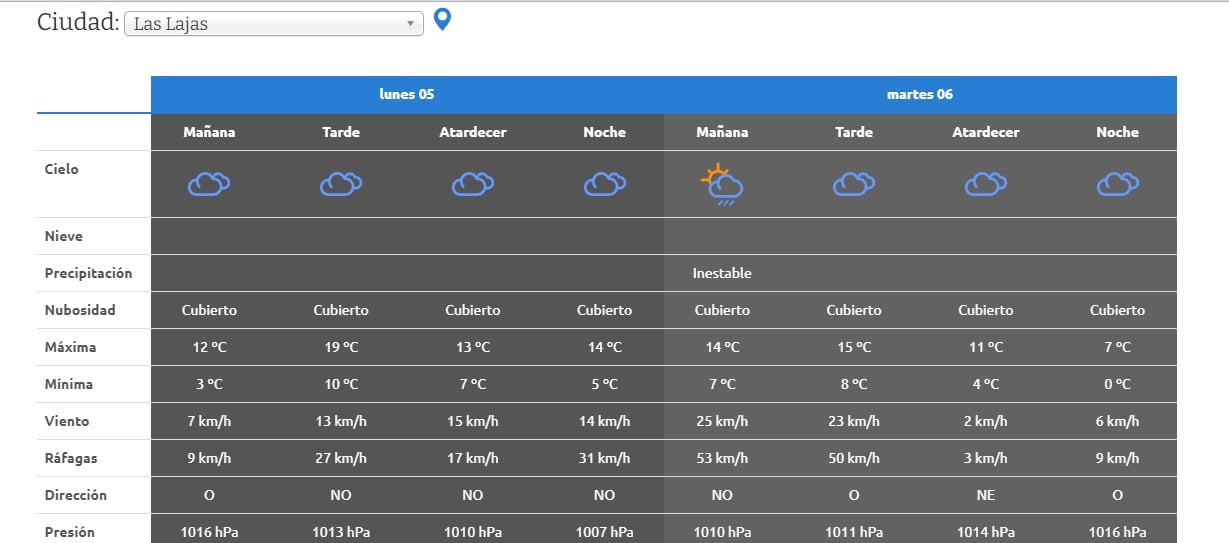
Task: Click cloud icon for lunes Mañana
Action: (209, 184)
